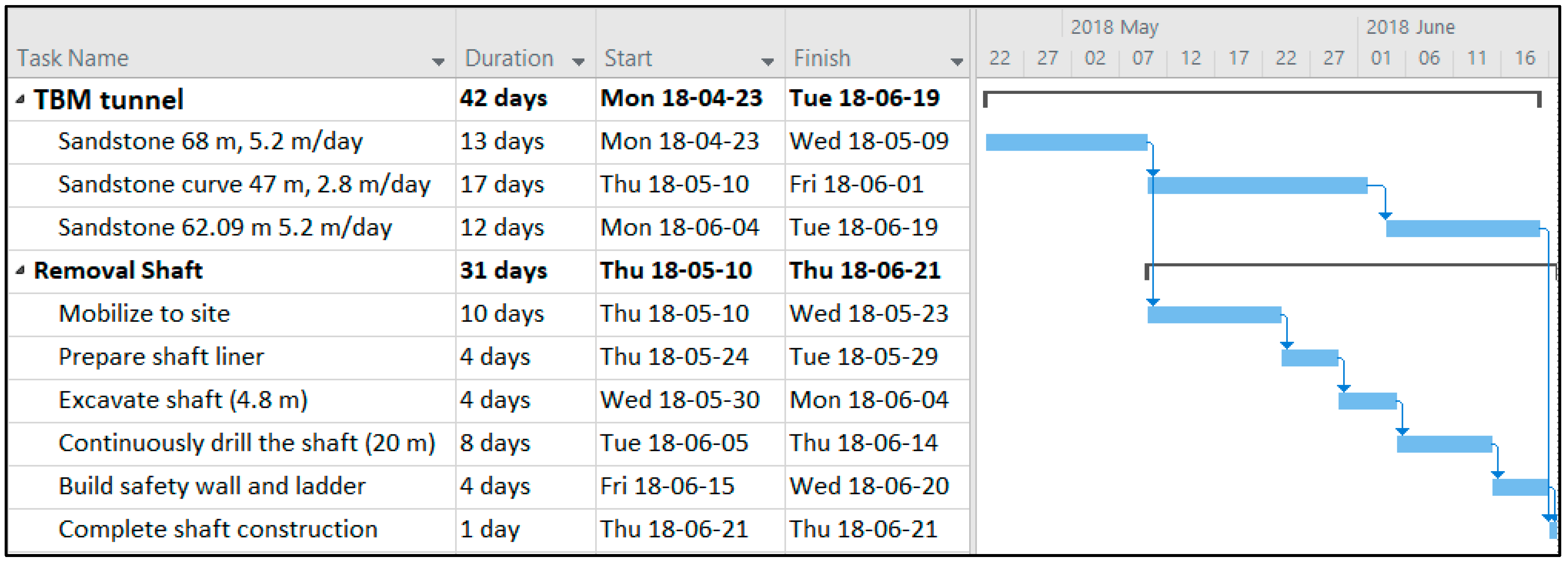Open the Finish column filter dropdown
The image size is (1568, 568).
click(956, 61)
